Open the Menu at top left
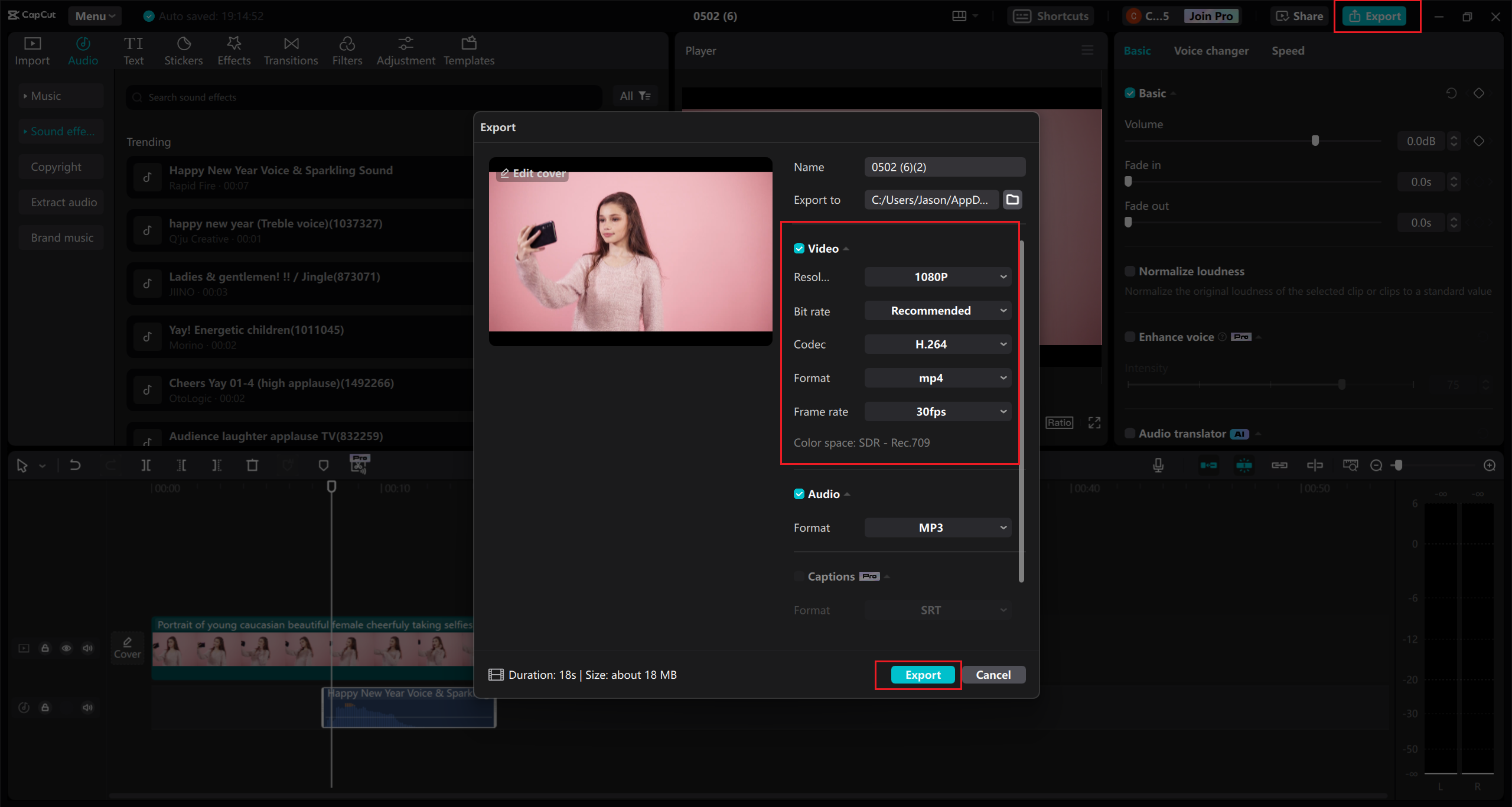 tap(94, 16)
